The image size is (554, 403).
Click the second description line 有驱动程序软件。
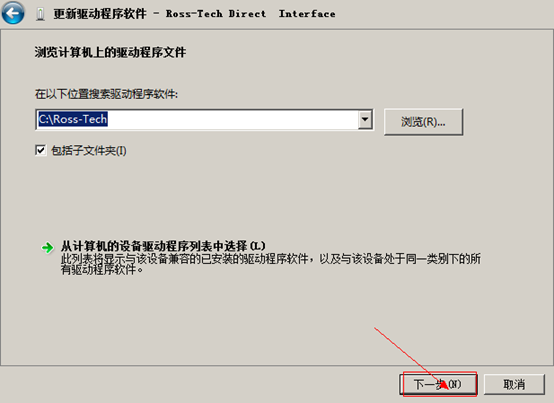point(102,270)
